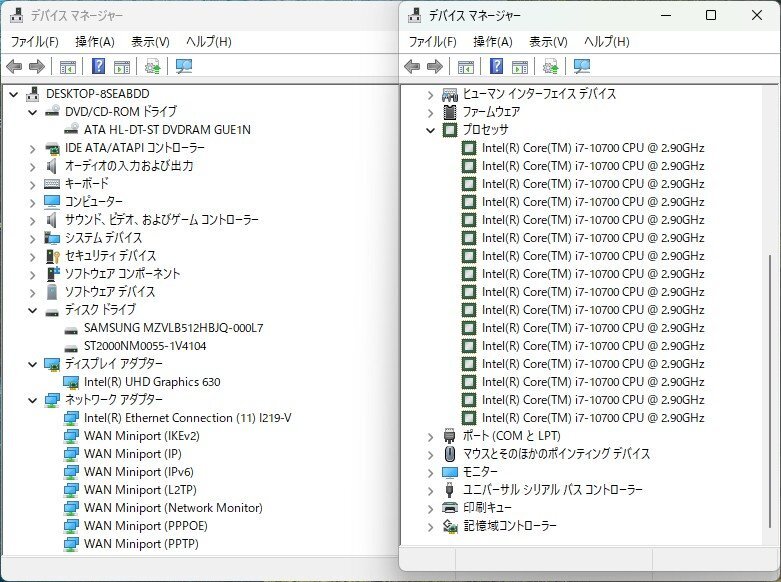
Task: Click Back arrow in left Device Manager toolbar
Action: pos(14,66)
